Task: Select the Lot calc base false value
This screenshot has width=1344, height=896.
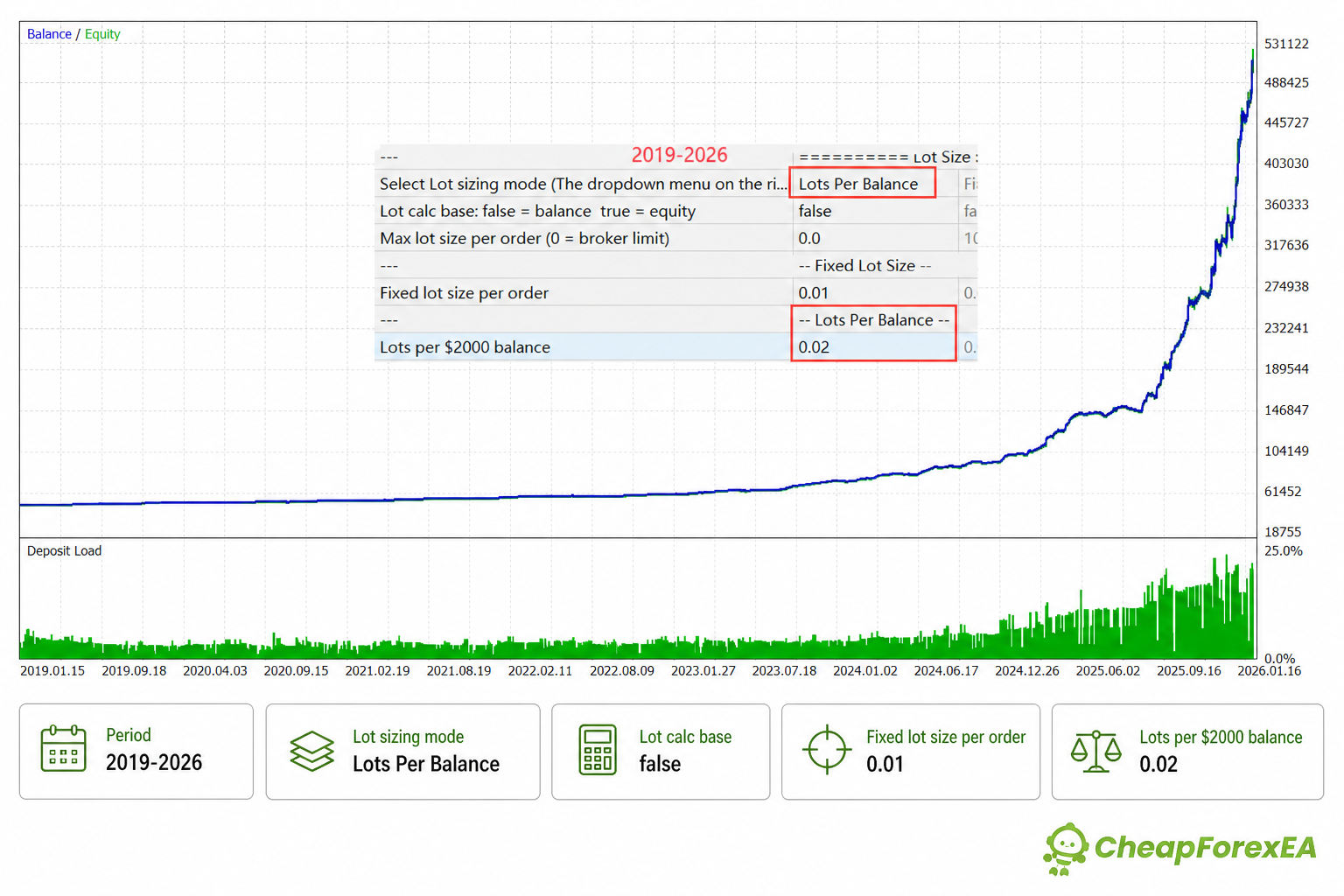Action: coord(875,211)
